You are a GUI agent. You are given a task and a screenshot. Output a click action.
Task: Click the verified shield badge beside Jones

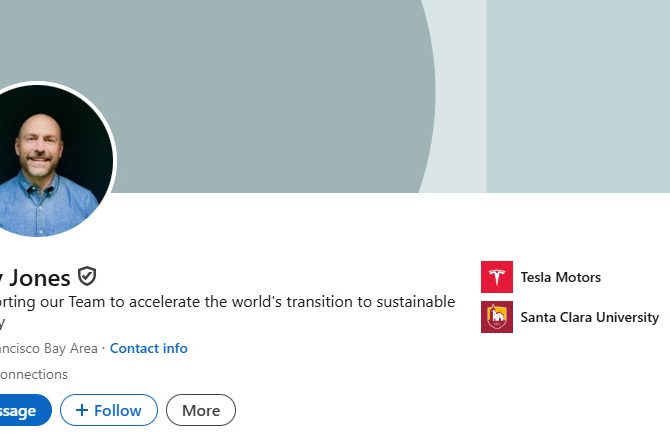[87, 277]
